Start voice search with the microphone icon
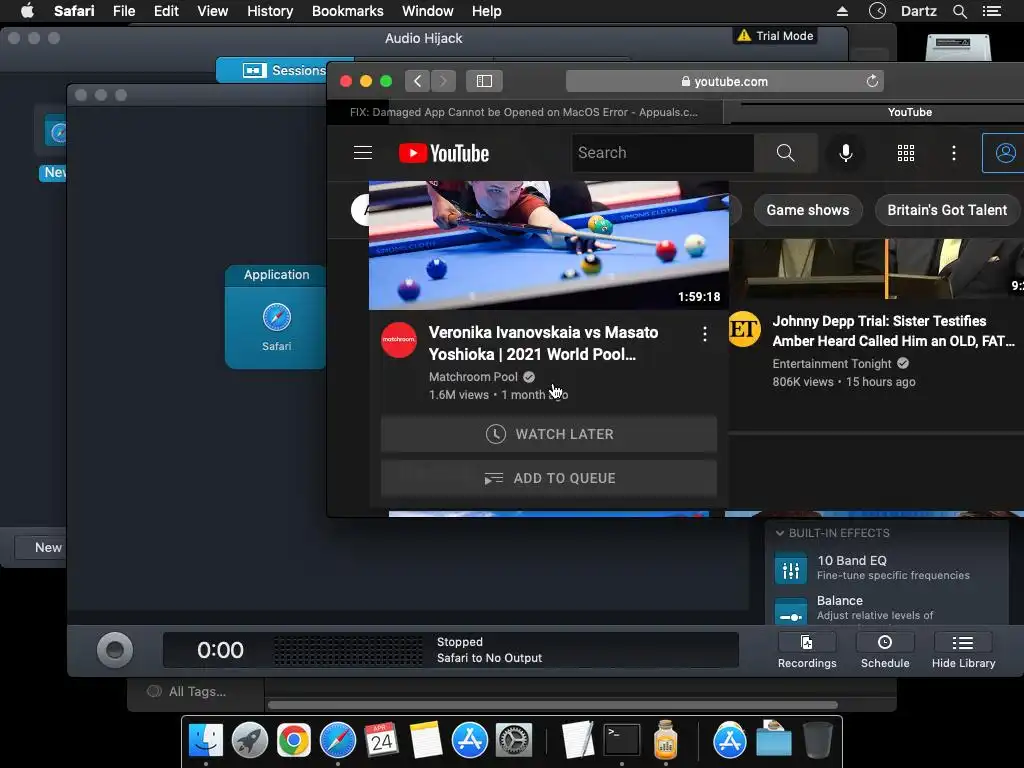The height and width of the screenshot is (768, 1024). pyautogui.click(x=846, y=153)
